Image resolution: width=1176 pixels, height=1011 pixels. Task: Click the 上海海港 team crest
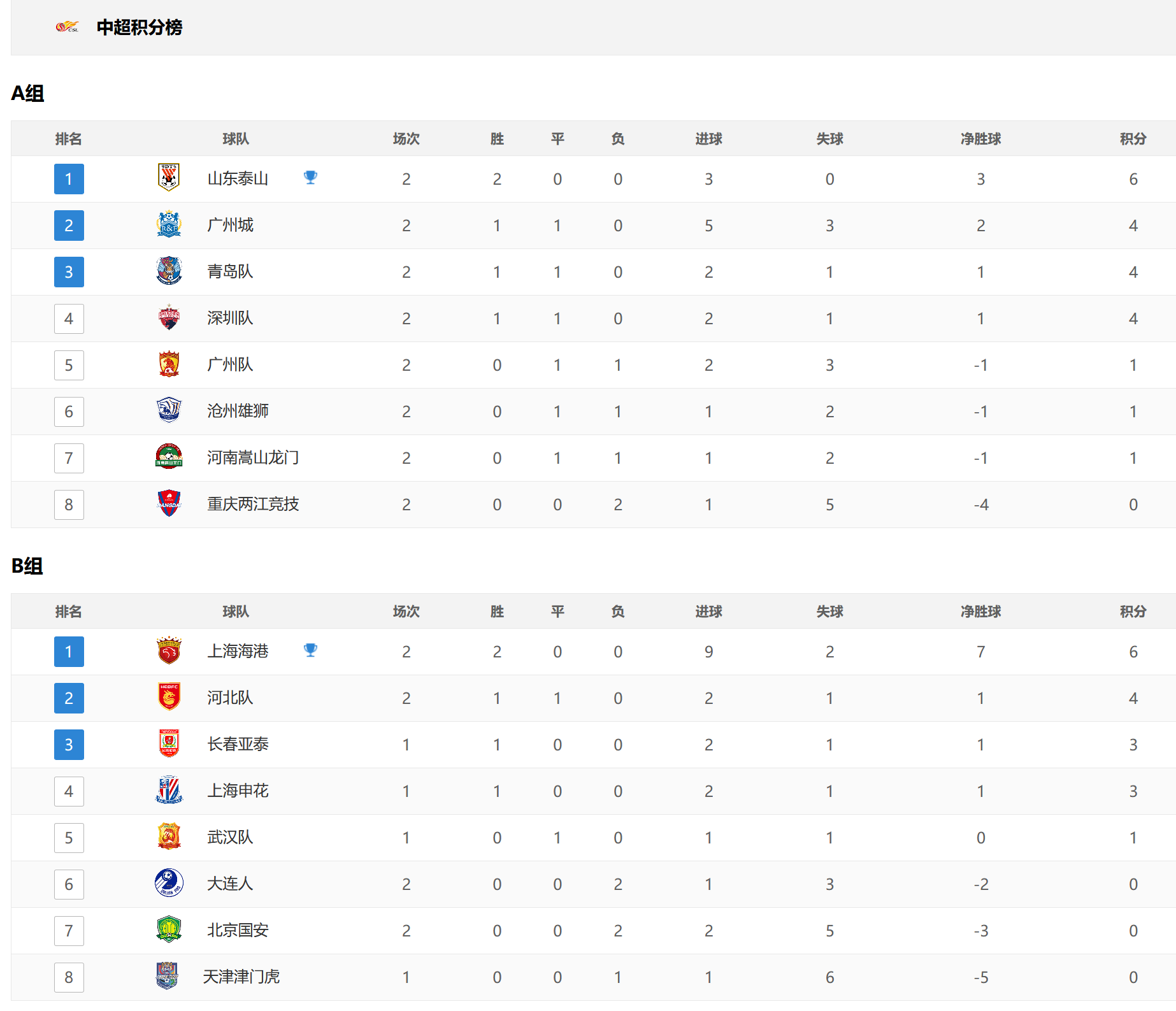[x=169, y=650]
